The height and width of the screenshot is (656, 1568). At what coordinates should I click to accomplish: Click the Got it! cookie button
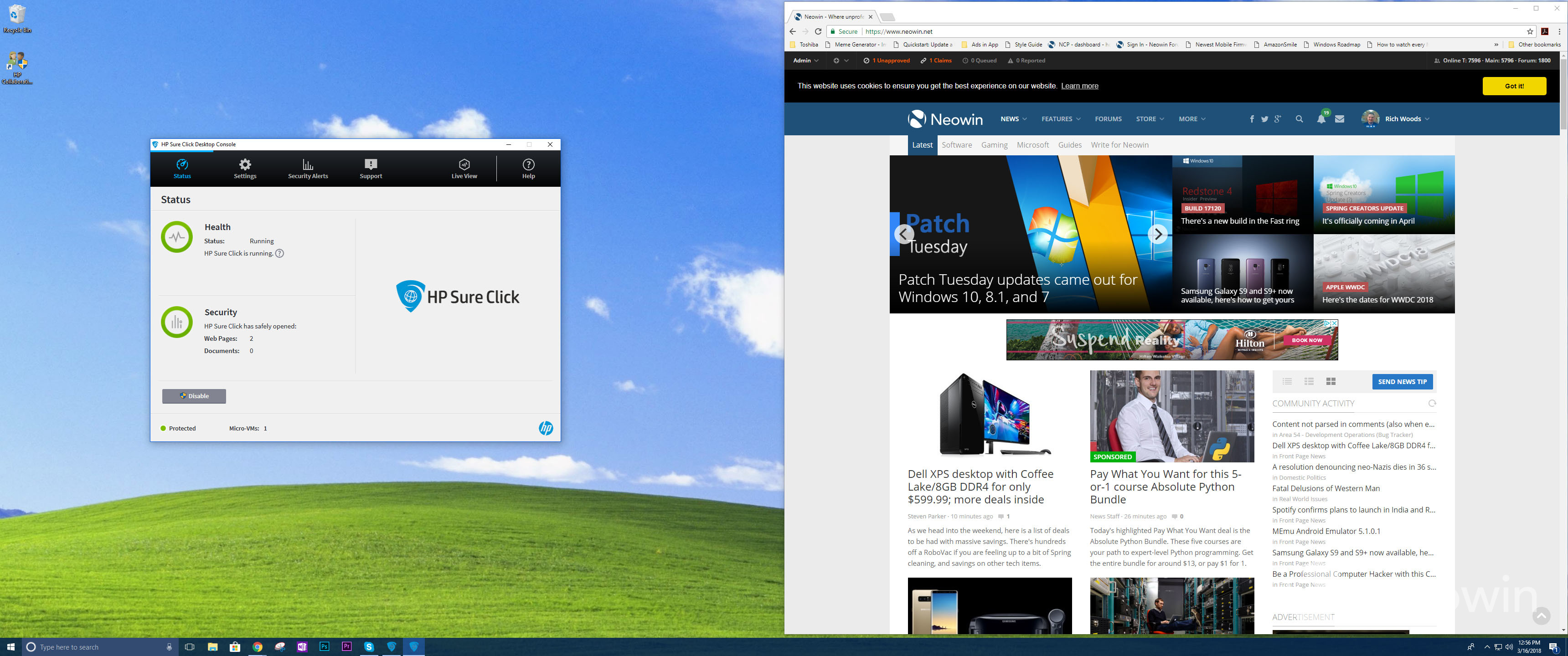click(1514, 86)
